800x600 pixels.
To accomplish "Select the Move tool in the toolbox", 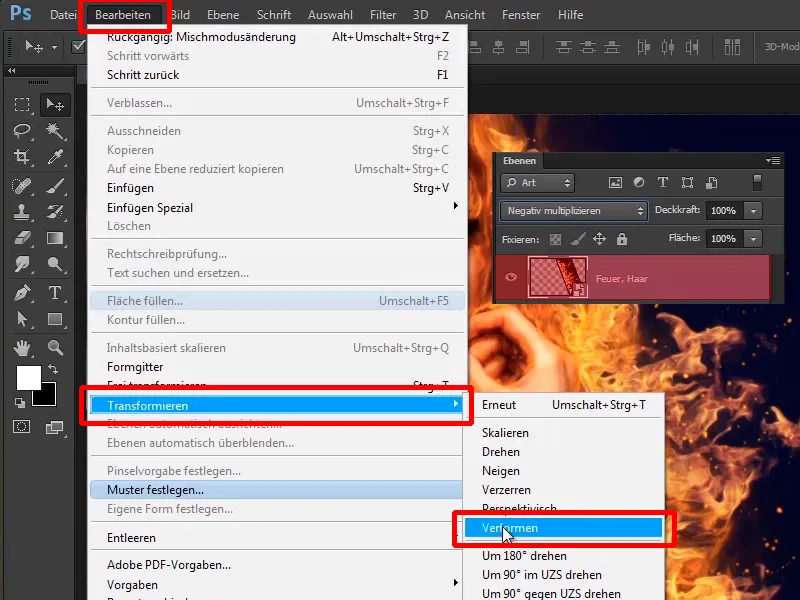I will tap(55, 105).
